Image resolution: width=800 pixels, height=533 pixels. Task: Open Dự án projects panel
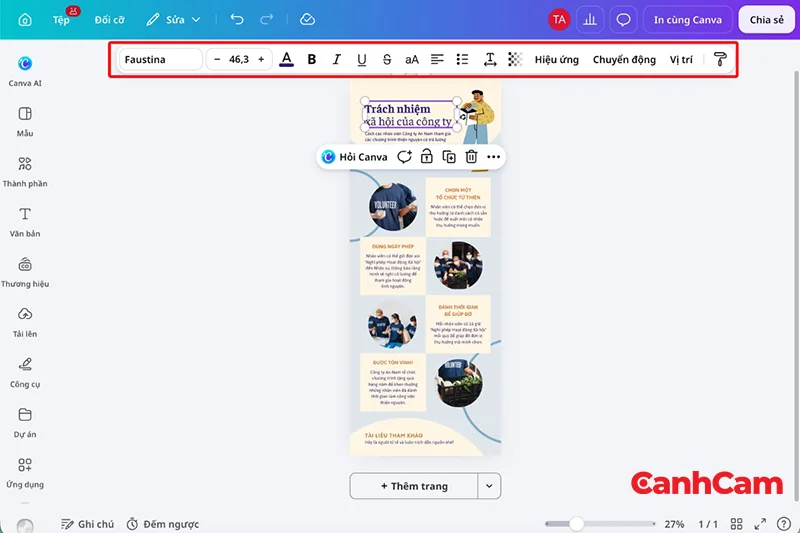(x=25, y=423)
